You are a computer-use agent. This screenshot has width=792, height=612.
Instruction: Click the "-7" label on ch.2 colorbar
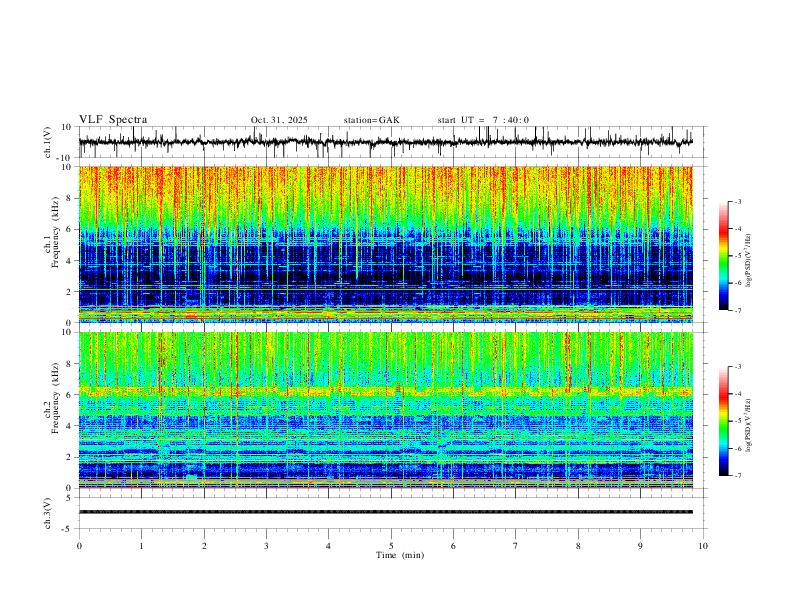coord(737,476)
